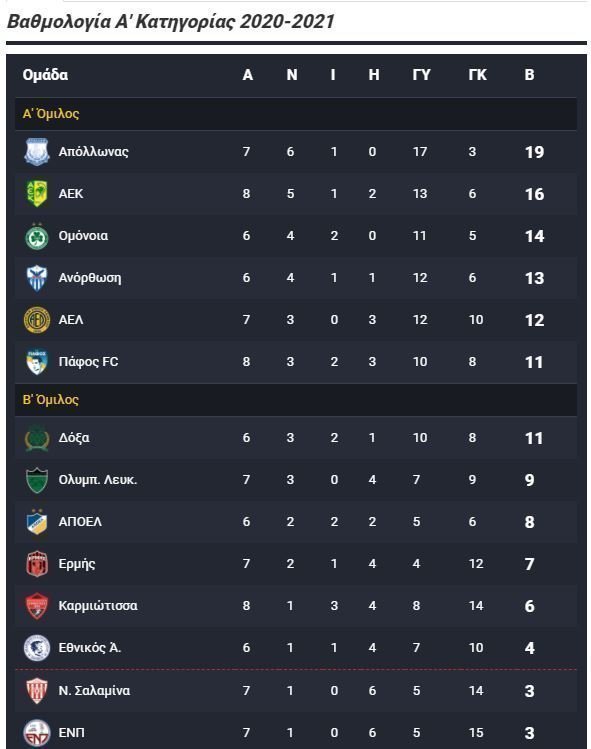Open the Ερμής red team badge

pos(37,564)
